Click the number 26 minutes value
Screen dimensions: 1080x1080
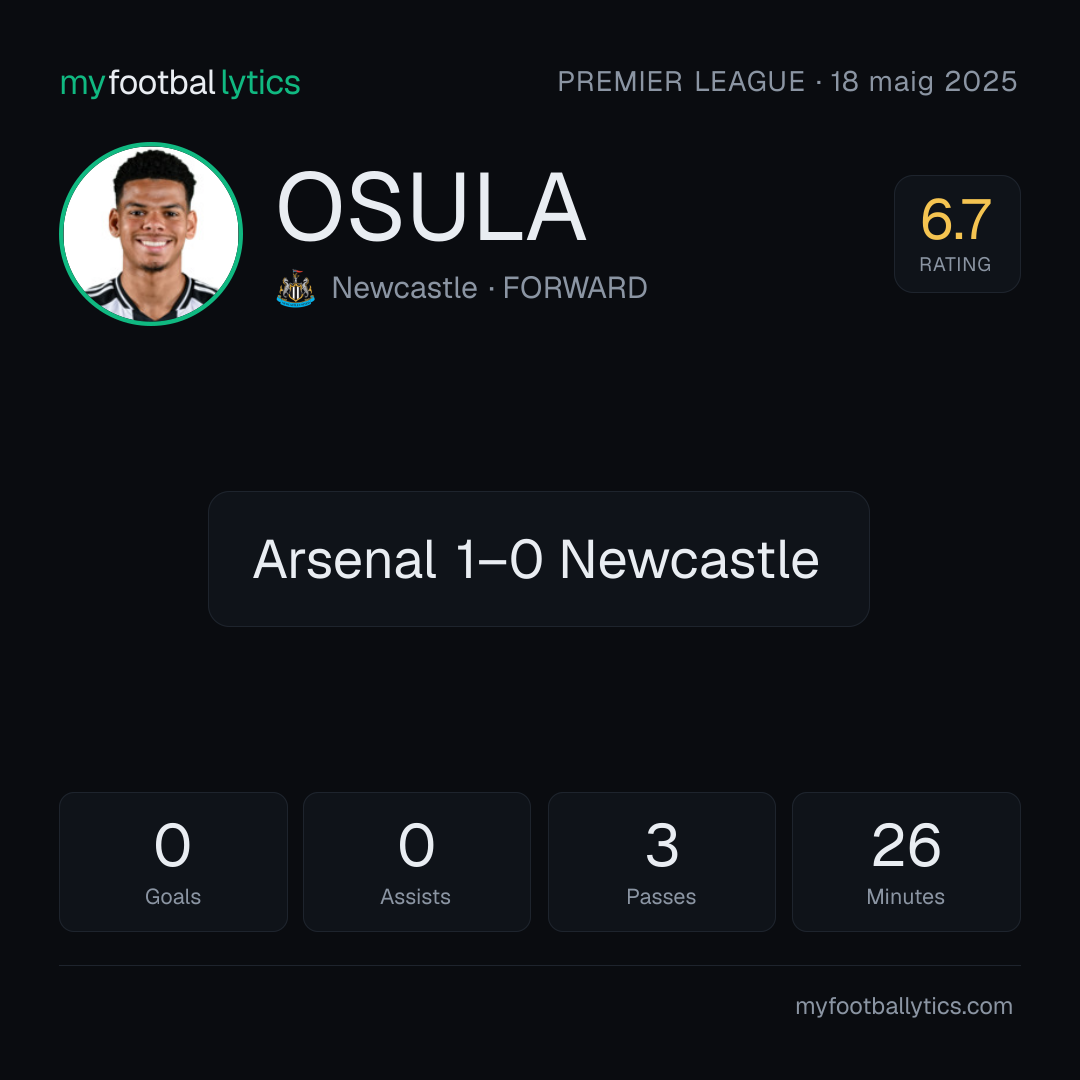(906, 845)
